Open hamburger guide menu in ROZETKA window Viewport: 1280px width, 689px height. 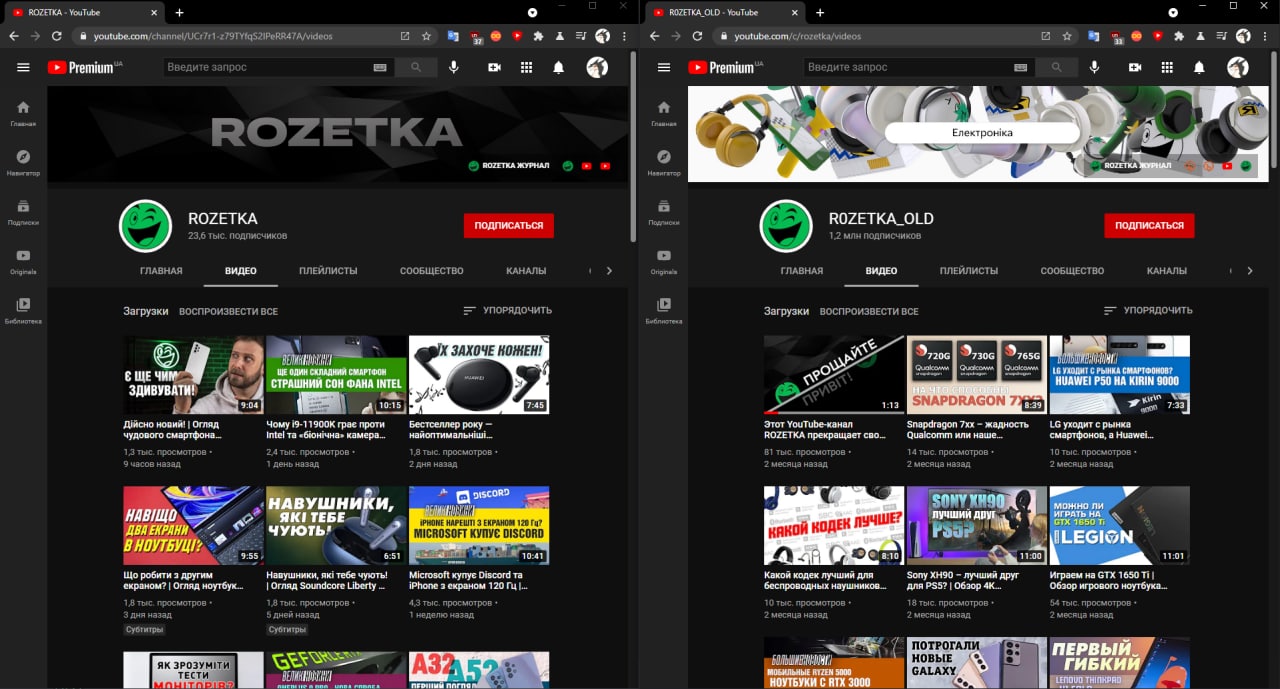pyautogui.click(x=23, y=67)
